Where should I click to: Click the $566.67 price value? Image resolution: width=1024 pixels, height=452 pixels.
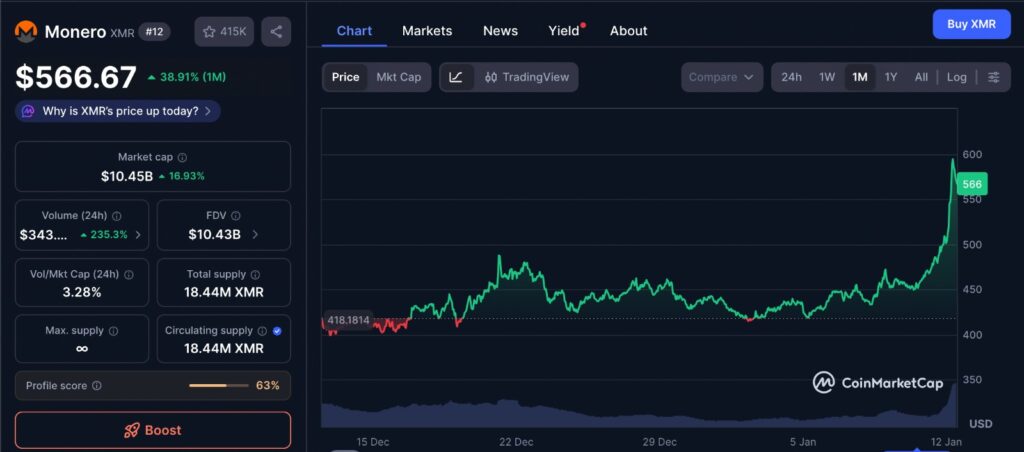[76, 78]
